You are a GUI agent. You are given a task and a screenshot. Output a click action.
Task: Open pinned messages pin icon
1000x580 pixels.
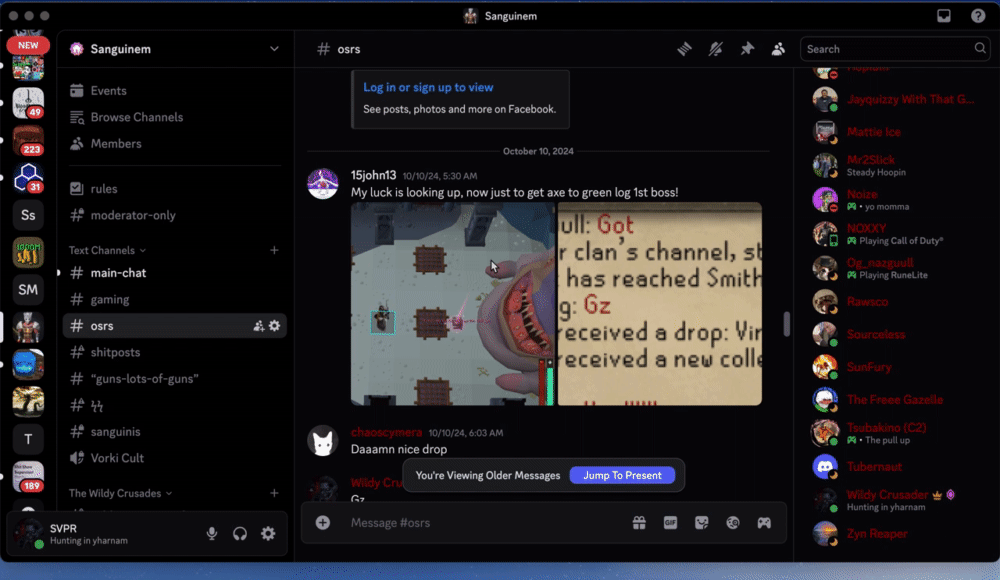point(747,49)
